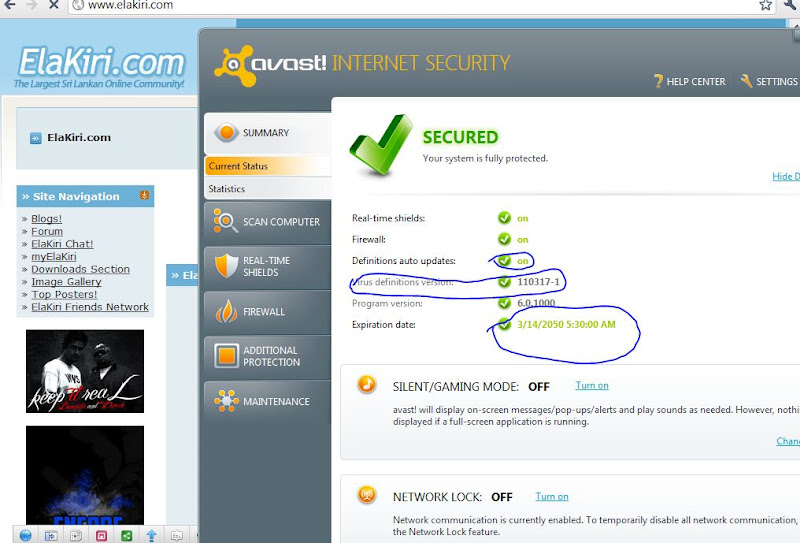Click the Silent/Gaming Mode orange icon
The height and width of the screenshot is (543, 800).
[366, 384]
